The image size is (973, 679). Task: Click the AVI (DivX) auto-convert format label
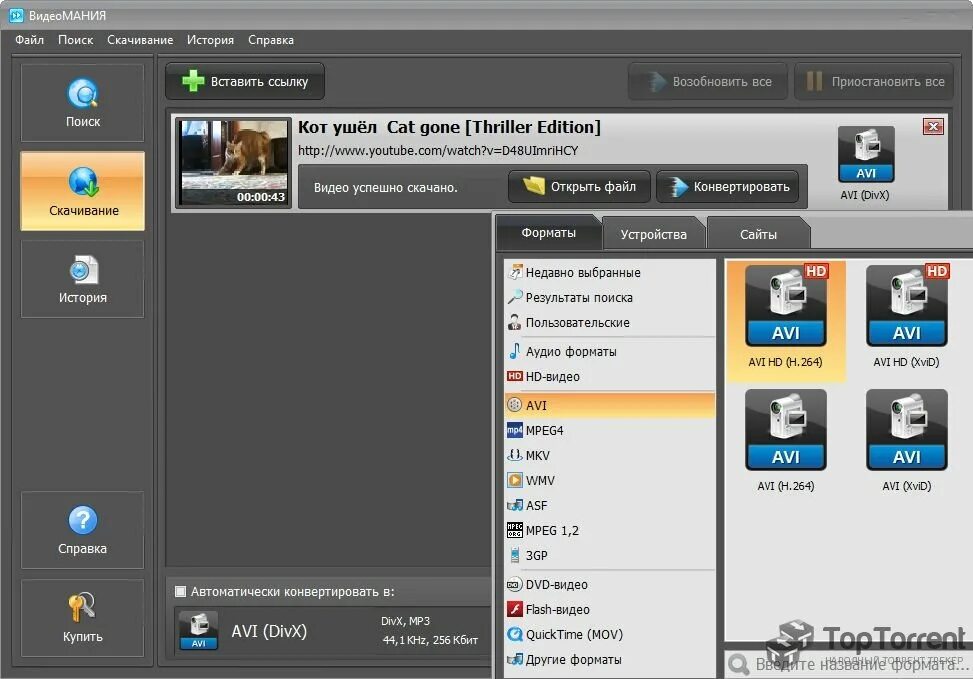click(269, 631)
